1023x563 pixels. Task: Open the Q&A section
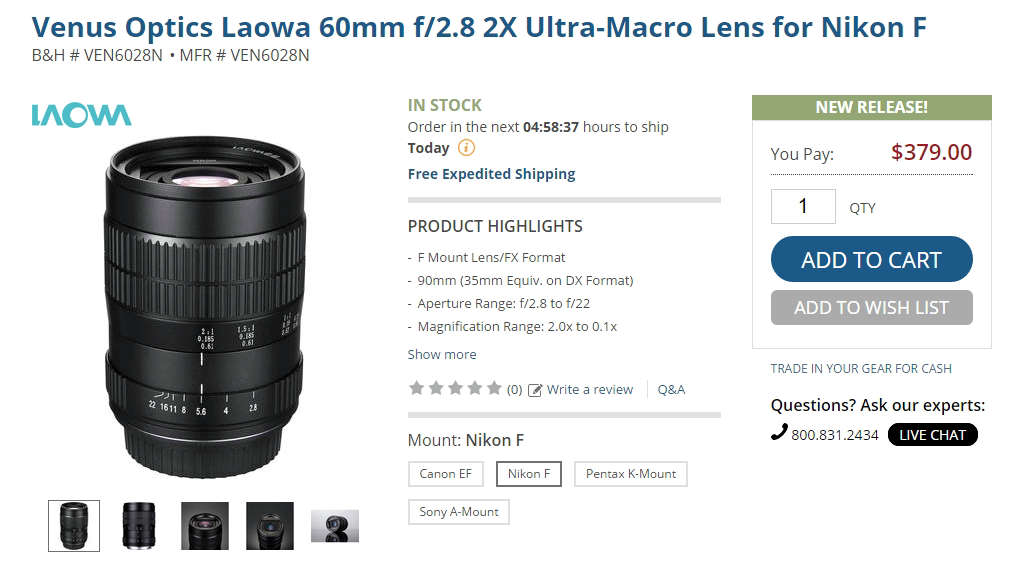pyautogui.click(x=671, y=390)
